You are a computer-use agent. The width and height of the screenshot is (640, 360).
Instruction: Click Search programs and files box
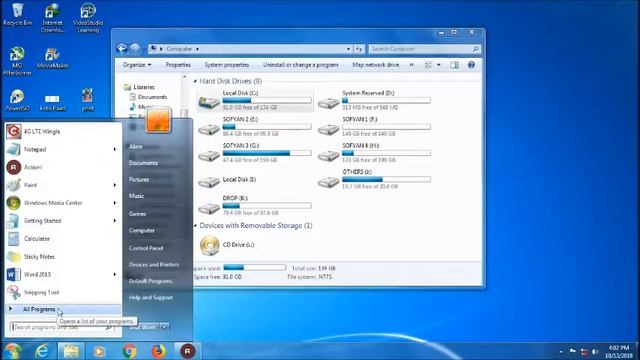coord(62,327)
